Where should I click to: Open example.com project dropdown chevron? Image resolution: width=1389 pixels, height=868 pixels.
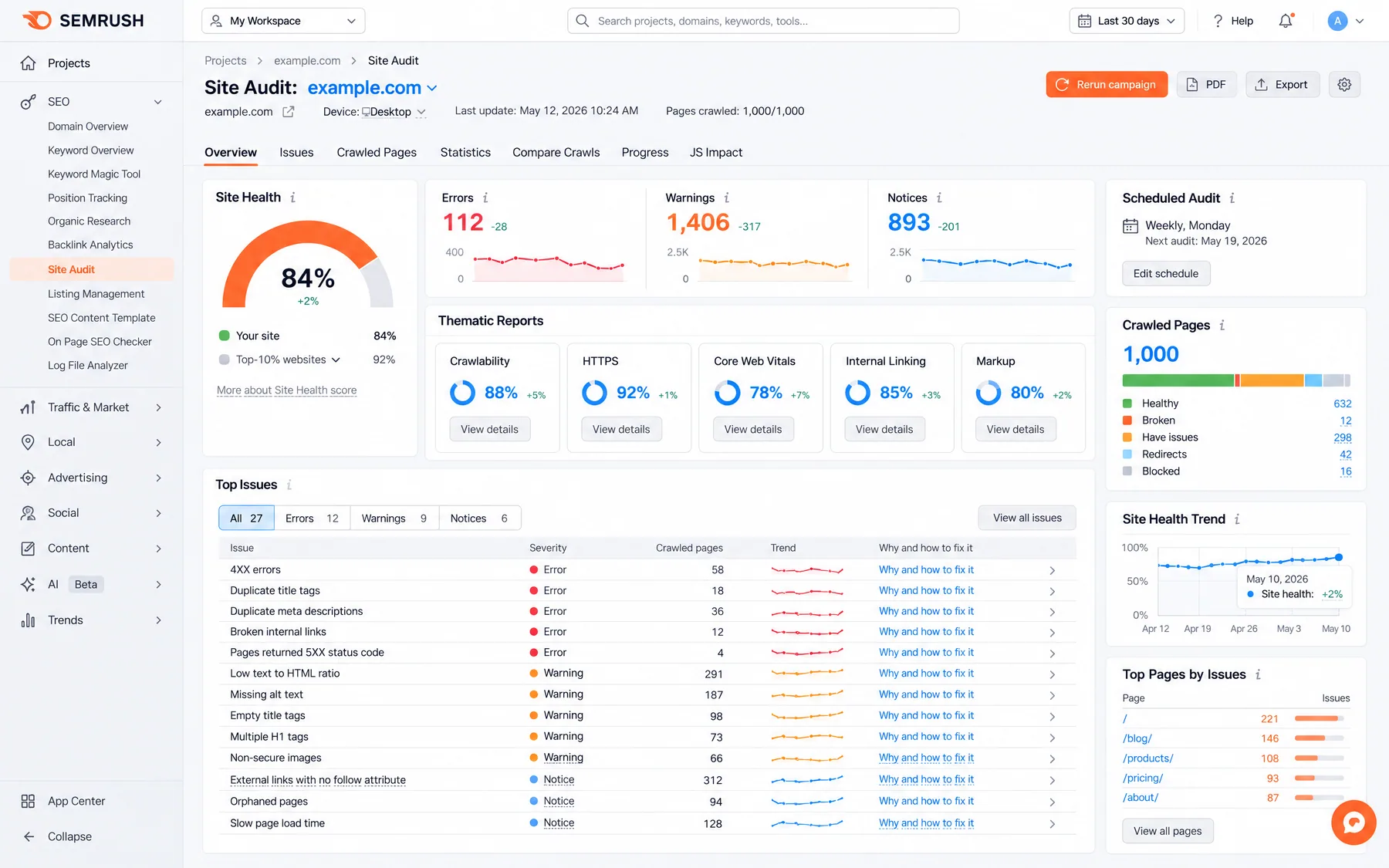tap(432, 89)
